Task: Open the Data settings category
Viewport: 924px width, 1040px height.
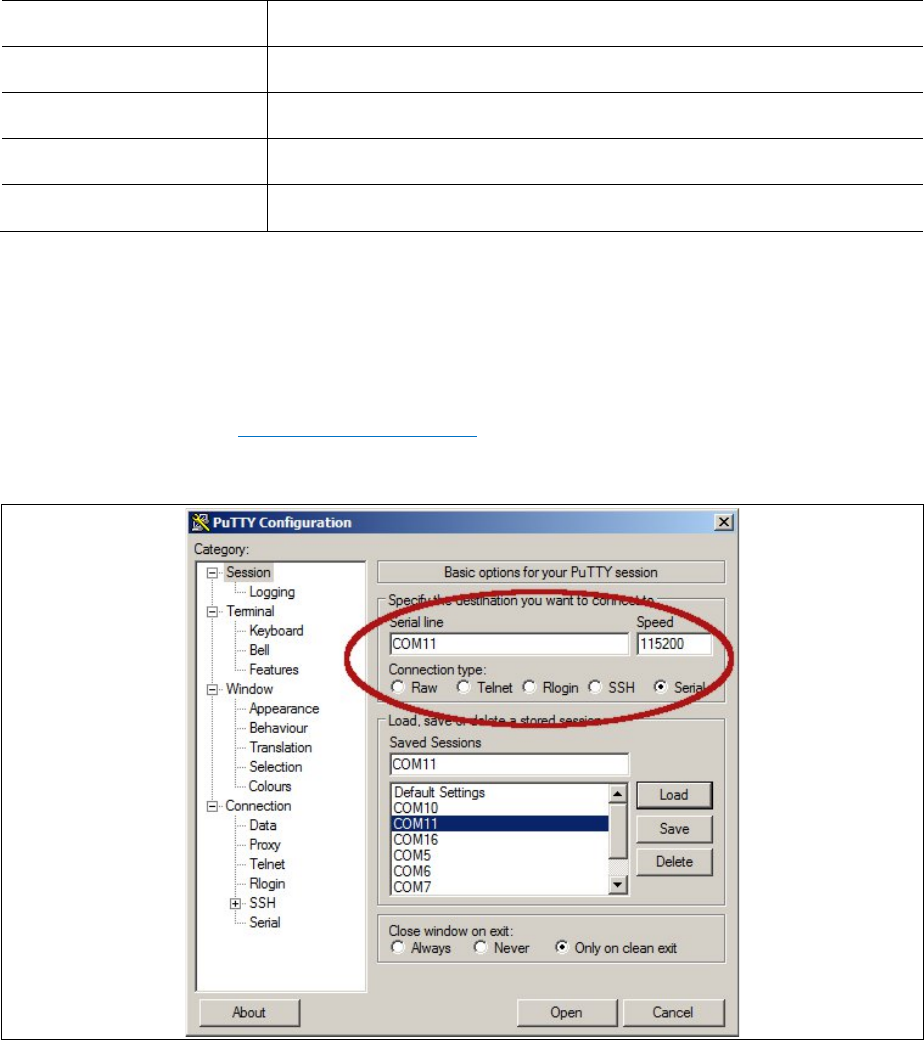Action: click(x=263, y=825)
